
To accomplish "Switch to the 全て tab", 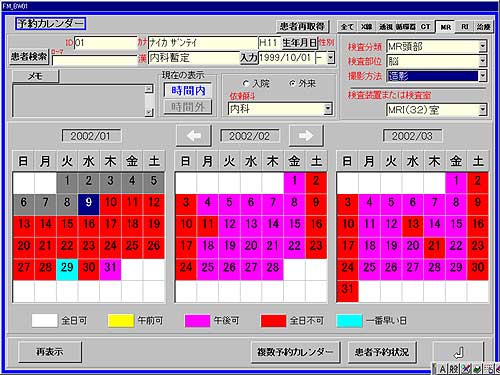I will click(347, 27).
